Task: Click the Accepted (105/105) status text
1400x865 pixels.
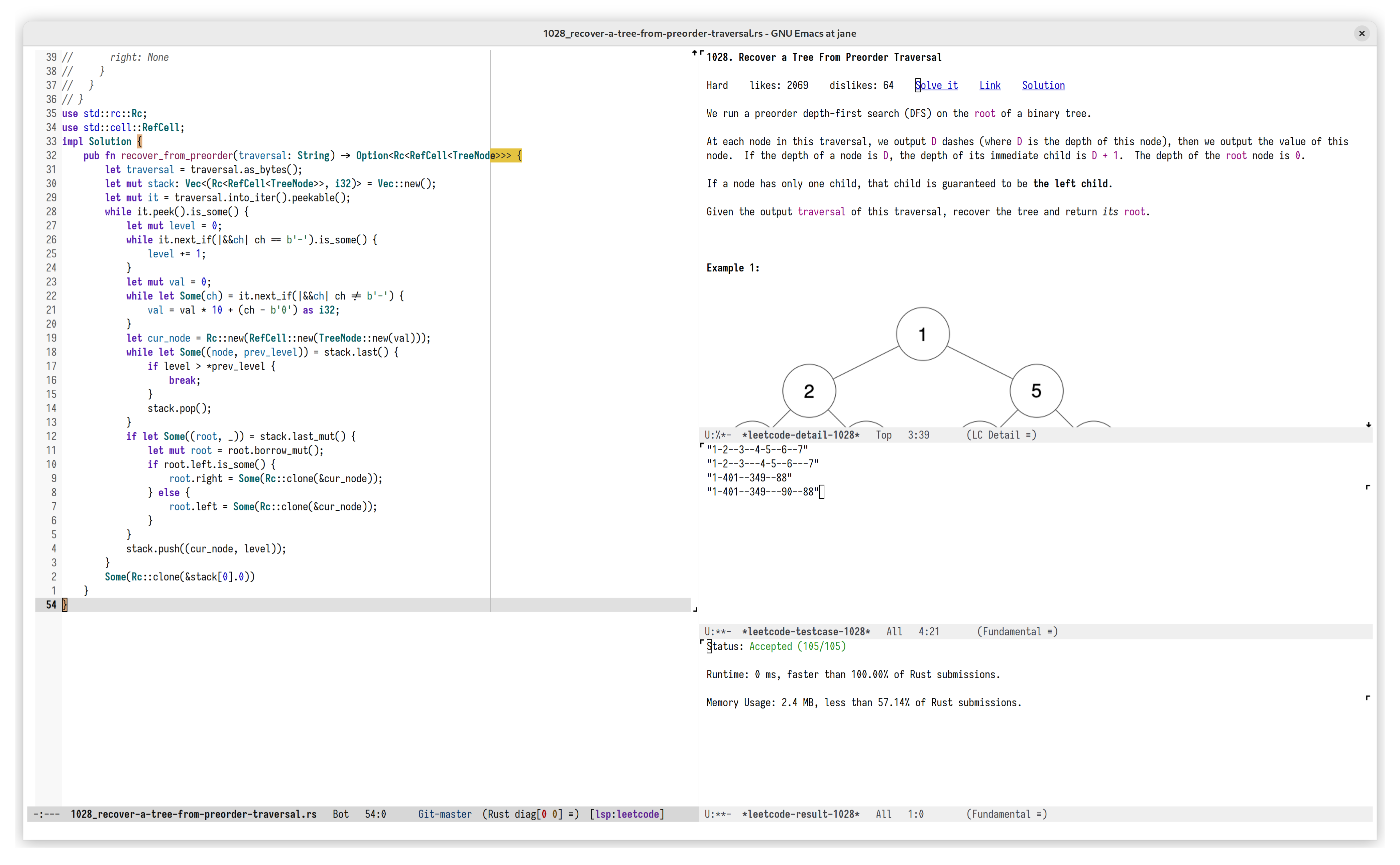Action: point(797,646)
